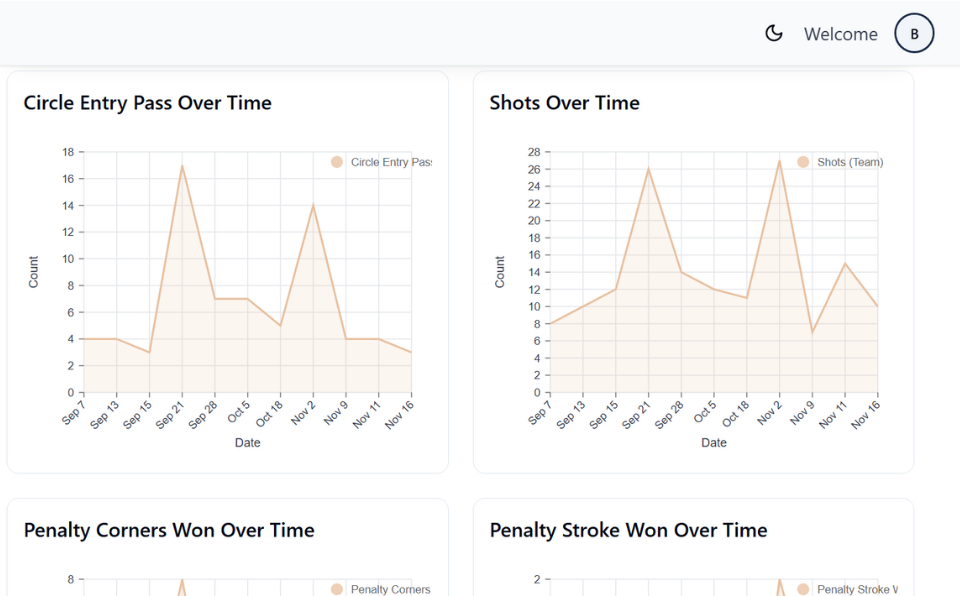
Task: Select the Sep 21 peak on Circle Entry Pass chart
Action: click(x=183, y=167)
